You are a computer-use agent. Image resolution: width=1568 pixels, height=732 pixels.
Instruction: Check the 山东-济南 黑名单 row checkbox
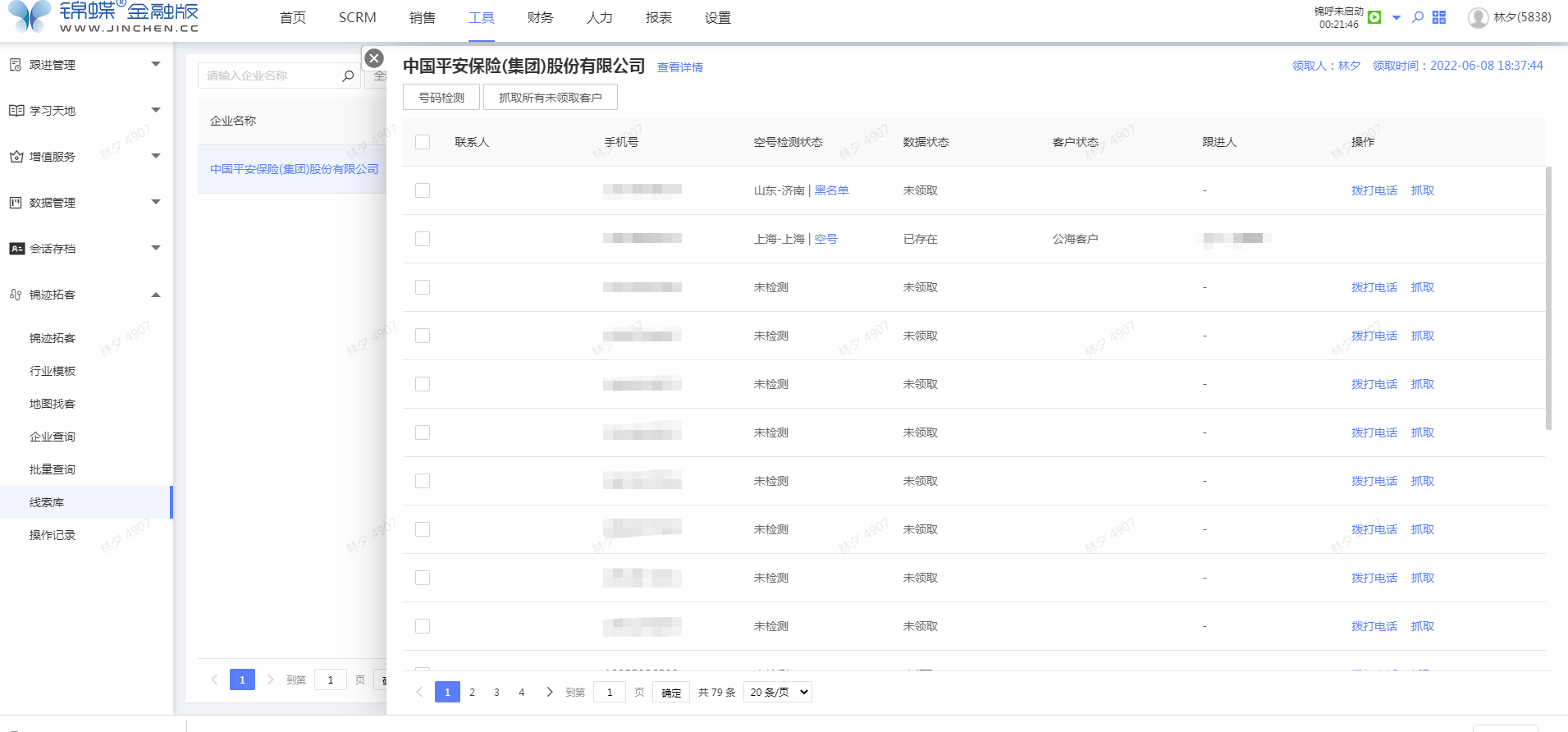pos(423,190)
